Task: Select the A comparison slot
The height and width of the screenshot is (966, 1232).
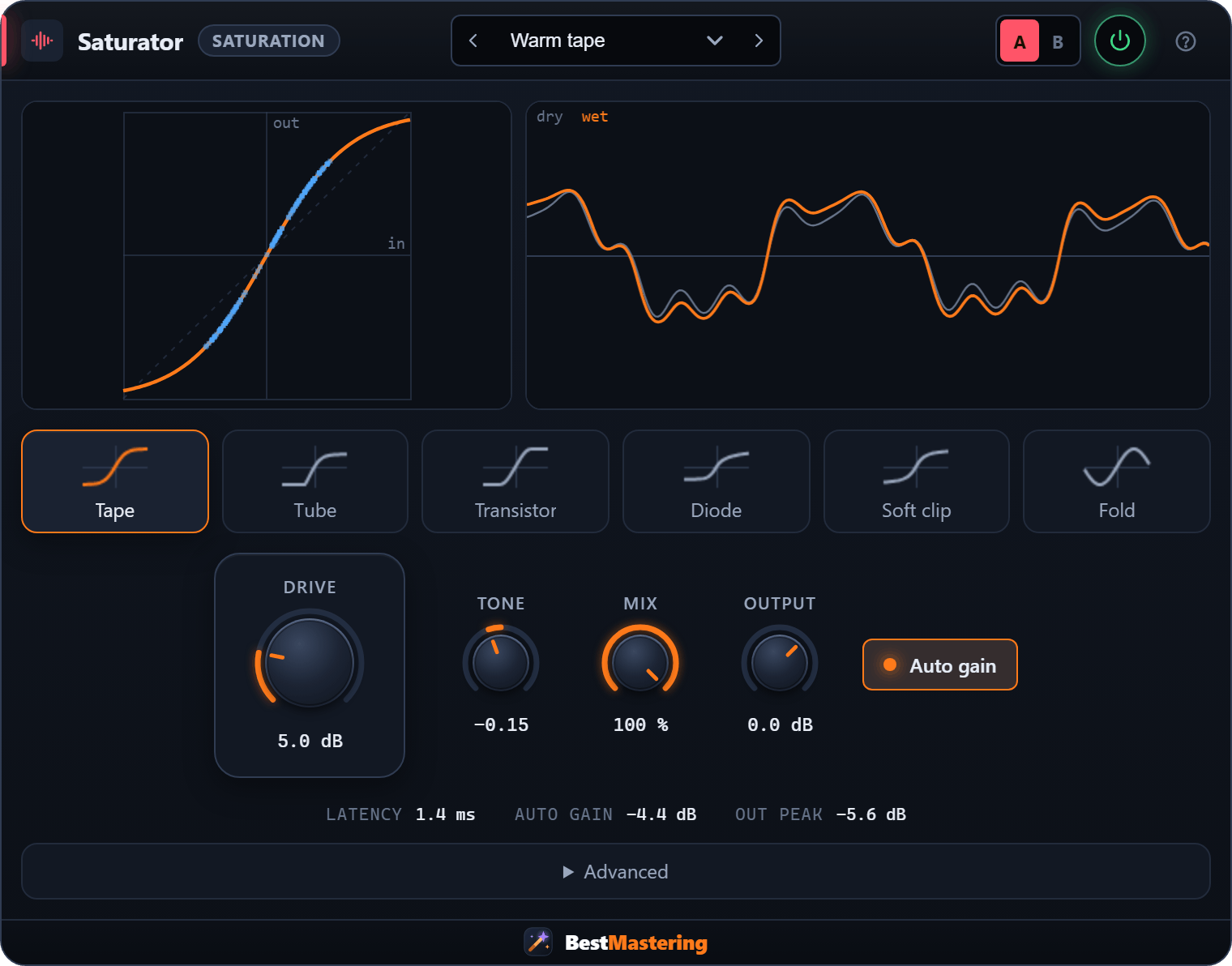Action: click(1020, 41)
